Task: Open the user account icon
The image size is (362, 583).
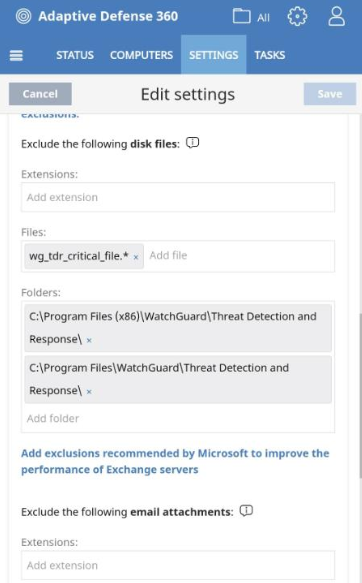Action: 336,17
